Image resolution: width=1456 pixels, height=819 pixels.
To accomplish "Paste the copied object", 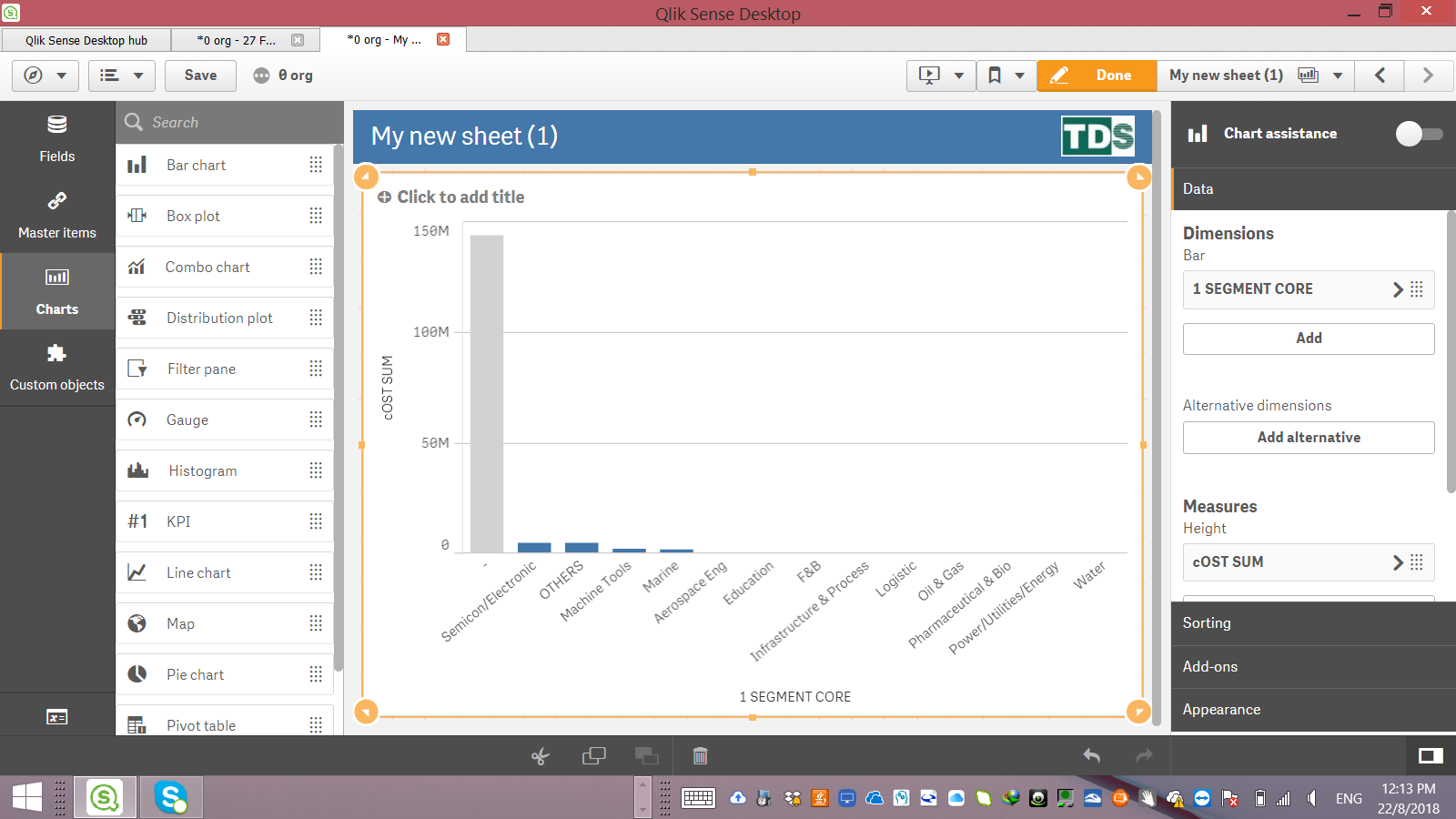I will click(647, 756).
